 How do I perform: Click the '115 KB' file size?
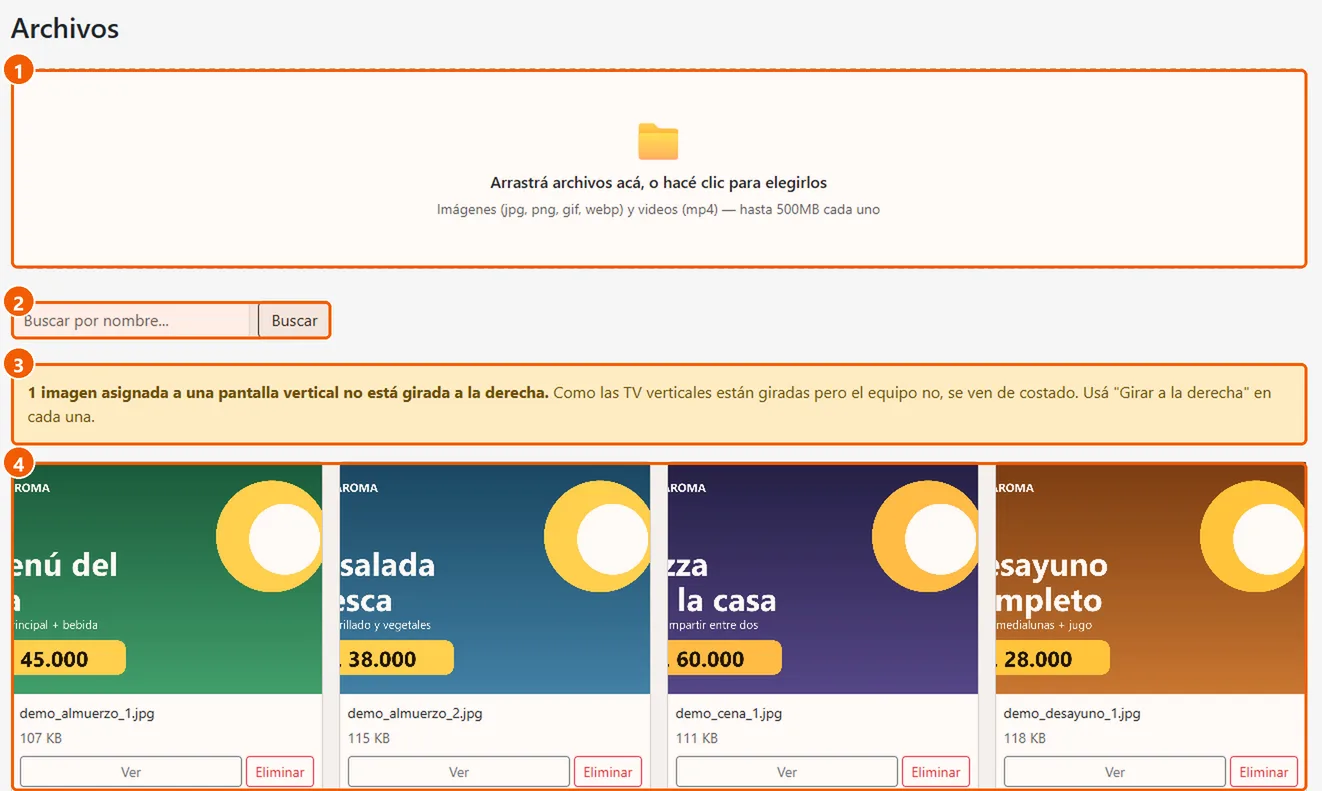[x=369, y=738]
